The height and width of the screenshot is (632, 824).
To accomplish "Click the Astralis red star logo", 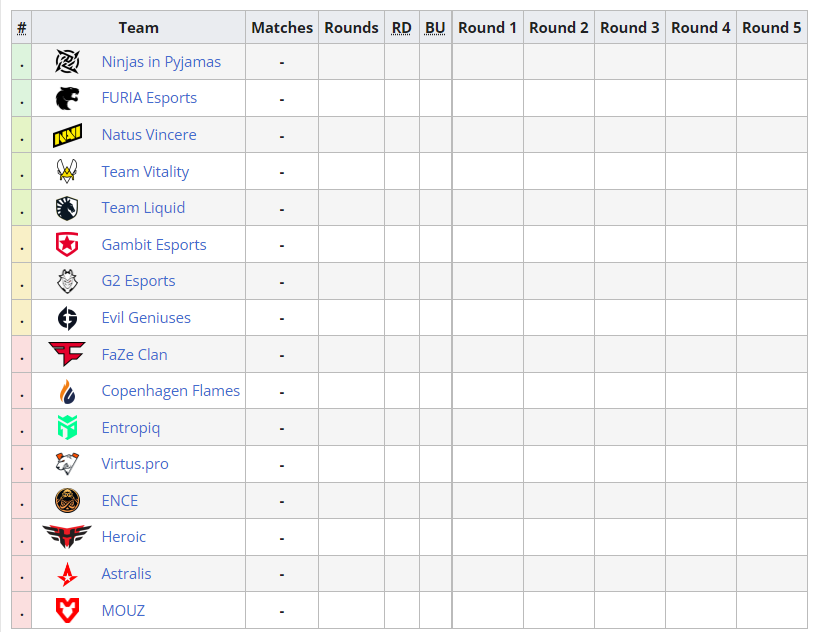I will click(68, 574).
